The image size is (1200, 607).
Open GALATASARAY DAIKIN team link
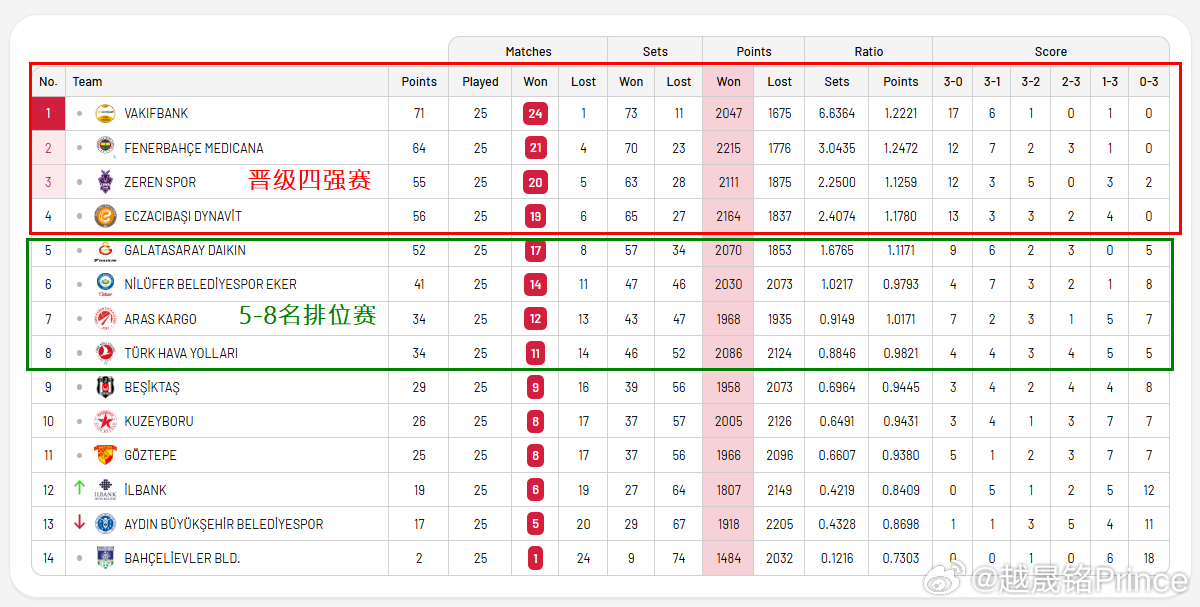coord(185,250)
